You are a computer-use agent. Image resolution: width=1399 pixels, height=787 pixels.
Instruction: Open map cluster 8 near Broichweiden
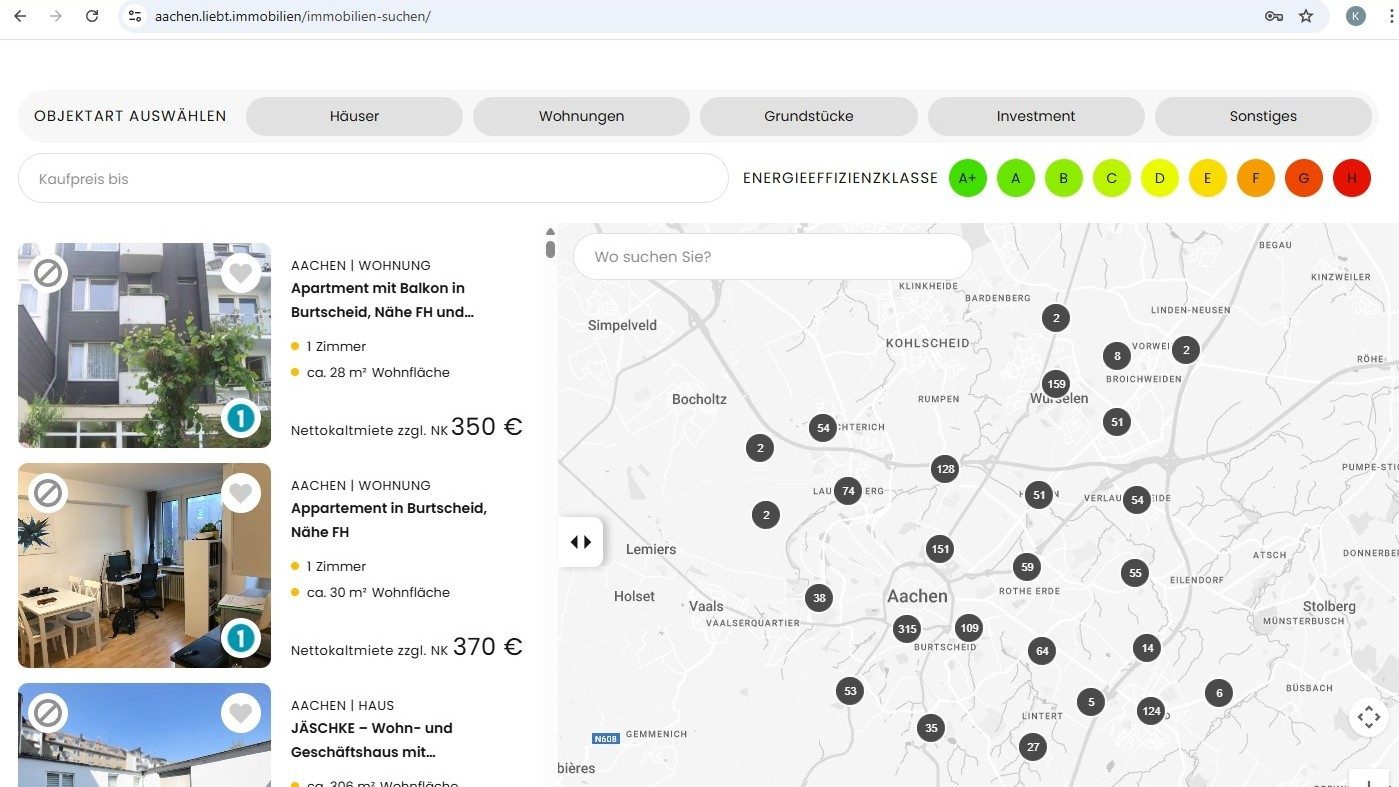(x=1117, y=355)
